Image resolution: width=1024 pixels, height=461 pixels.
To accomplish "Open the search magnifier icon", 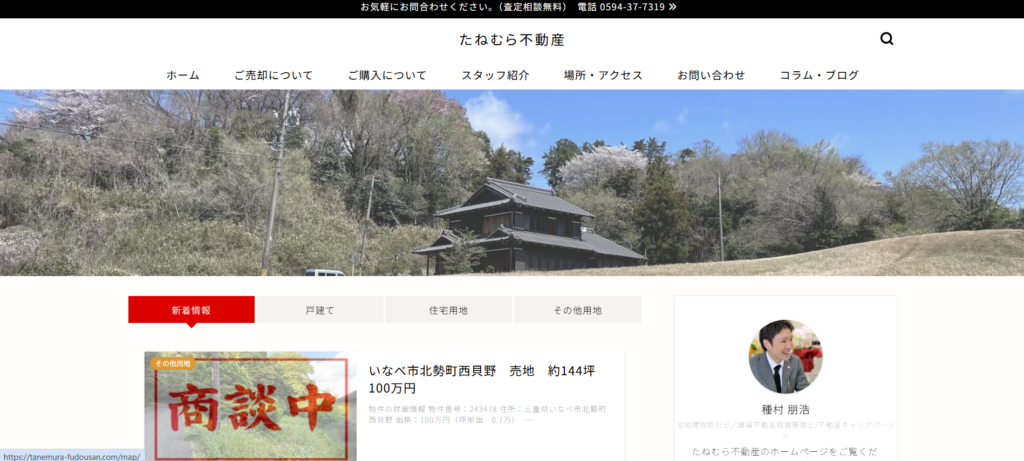I will (x=886, y=39).
